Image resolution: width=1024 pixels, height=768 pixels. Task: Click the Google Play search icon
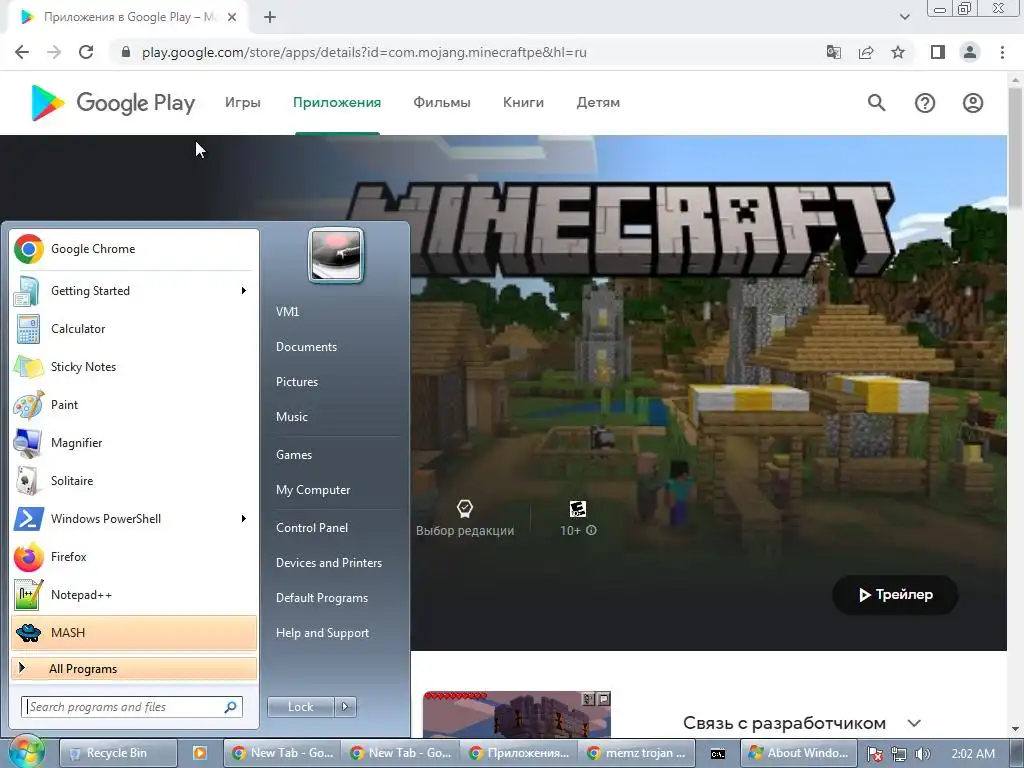[x=876, y=103]
